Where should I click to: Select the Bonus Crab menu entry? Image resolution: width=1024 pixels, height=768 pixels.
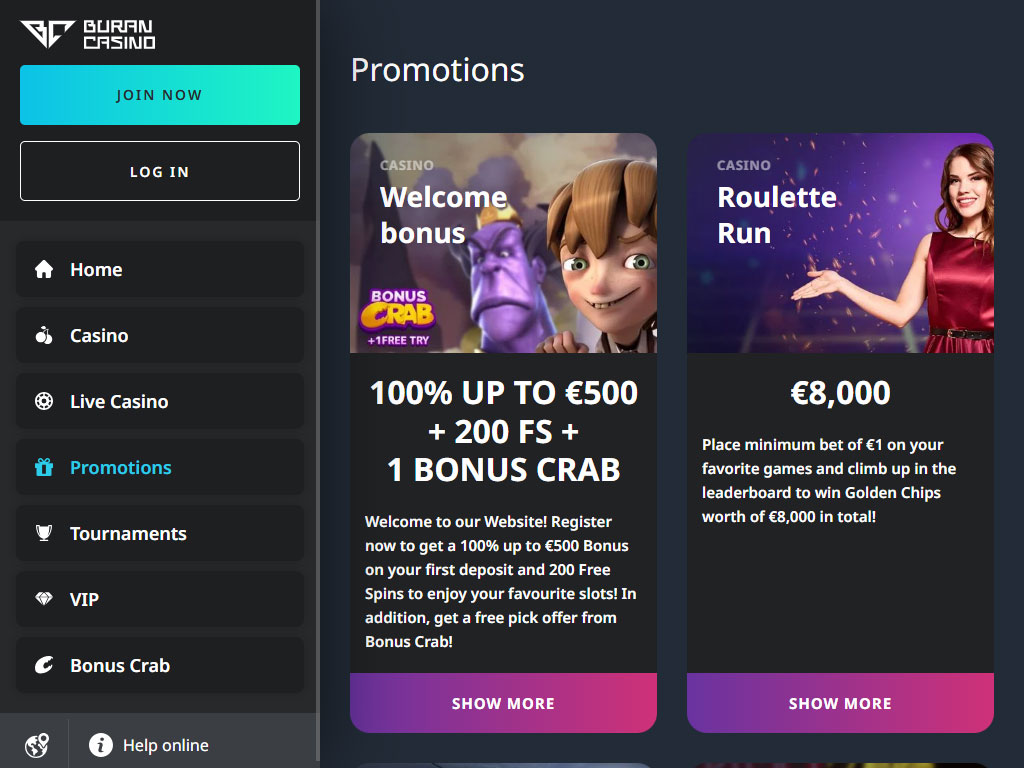pos(160,665)
